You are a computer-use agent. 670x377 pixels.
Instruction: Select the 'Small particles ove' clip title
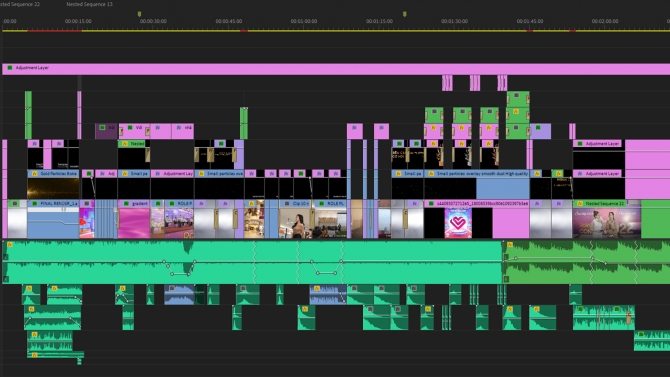[225, 174]
